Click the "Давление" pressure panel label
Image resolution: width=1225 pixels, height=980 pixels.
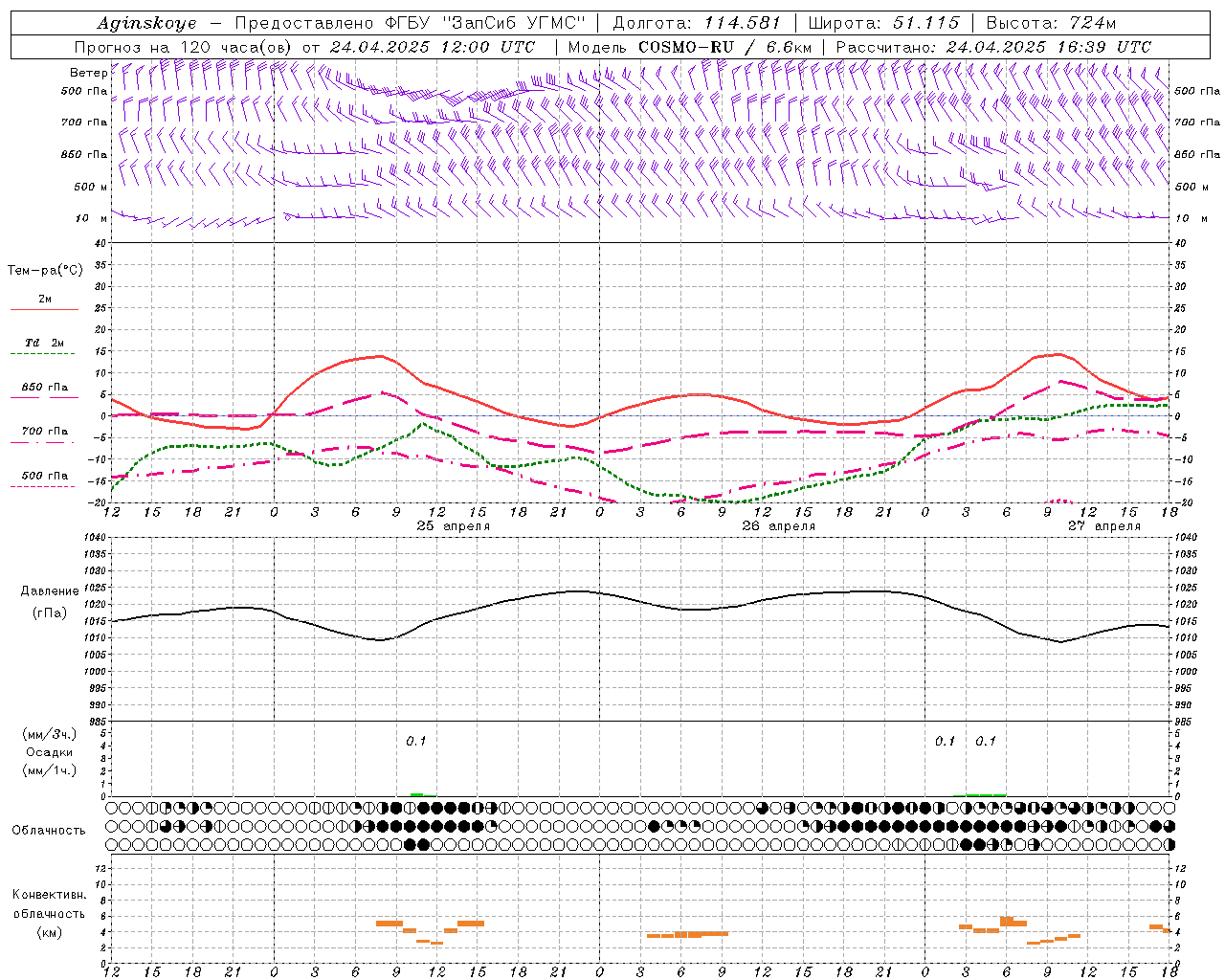pos(50,591)
